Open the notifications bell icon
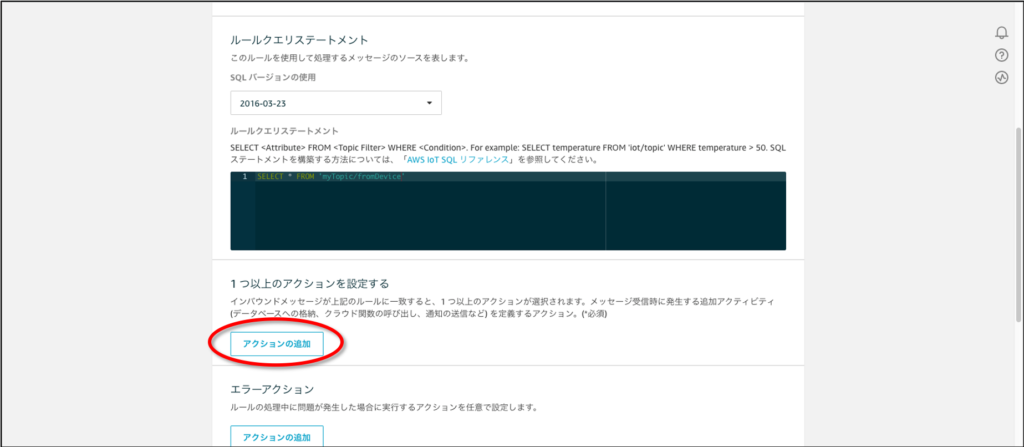The height and width of the screenshot is (447, 1024). (x=1001, y=33)
